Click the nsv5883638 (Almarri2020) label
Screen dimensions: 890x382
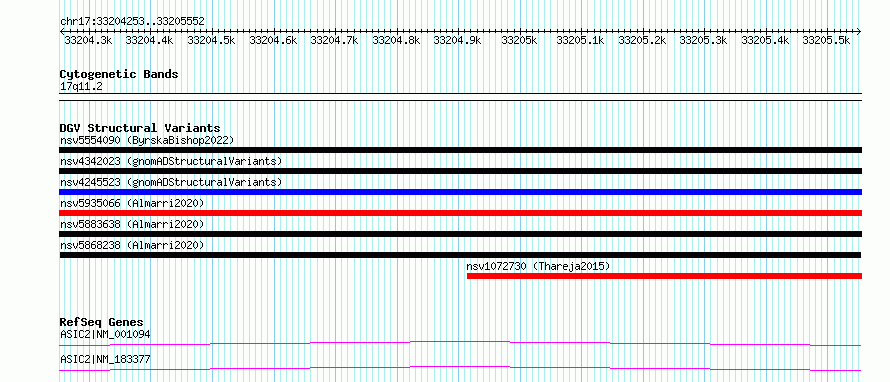pos(132,224)
